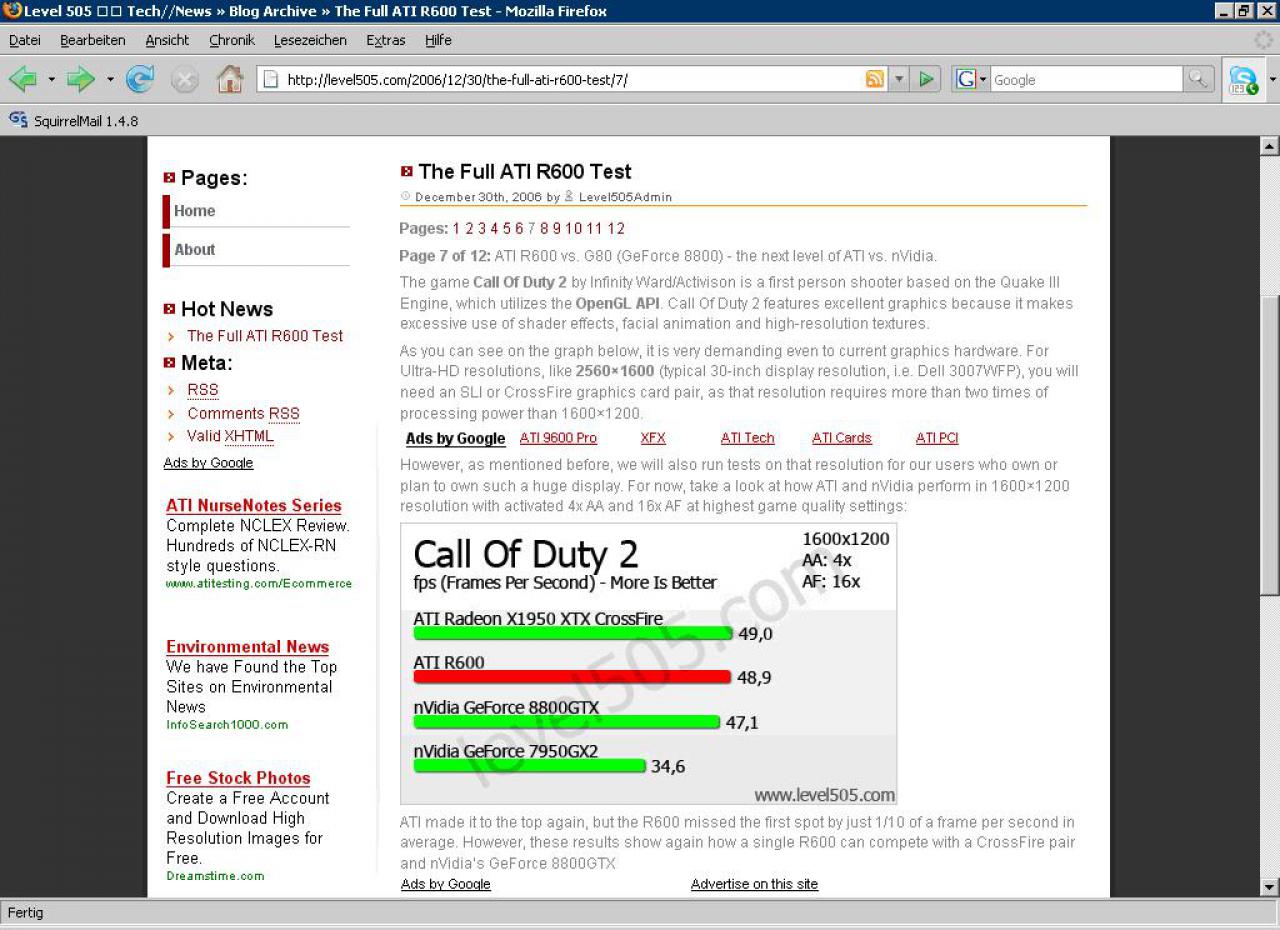This screenshot has height=930, width=1280.
Task: Open the Ansicht menu
Action: tap(167, 40)
